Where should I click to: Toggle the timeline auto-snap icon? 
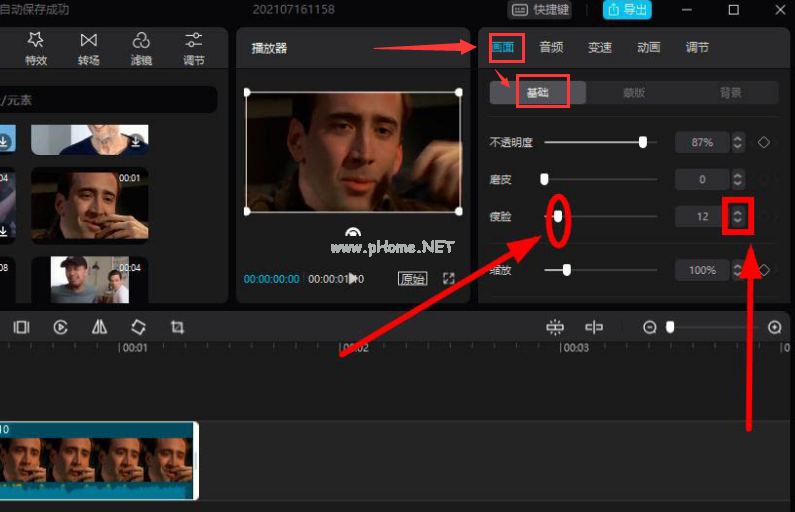tap(555, 327)
